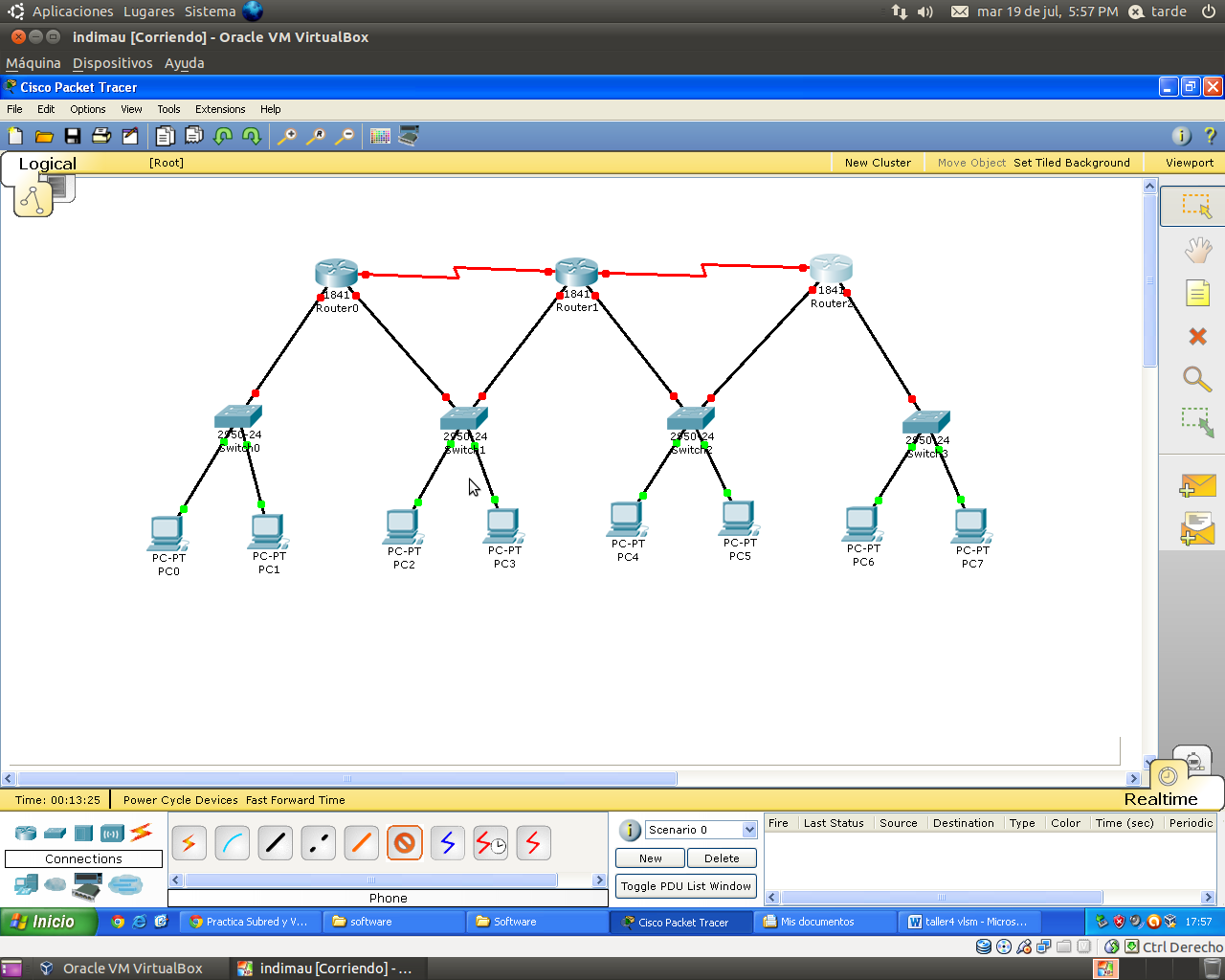Screen dimensions: 1225x980
Task: Click Toggle PDU List Window button
Action: point(686,886)
